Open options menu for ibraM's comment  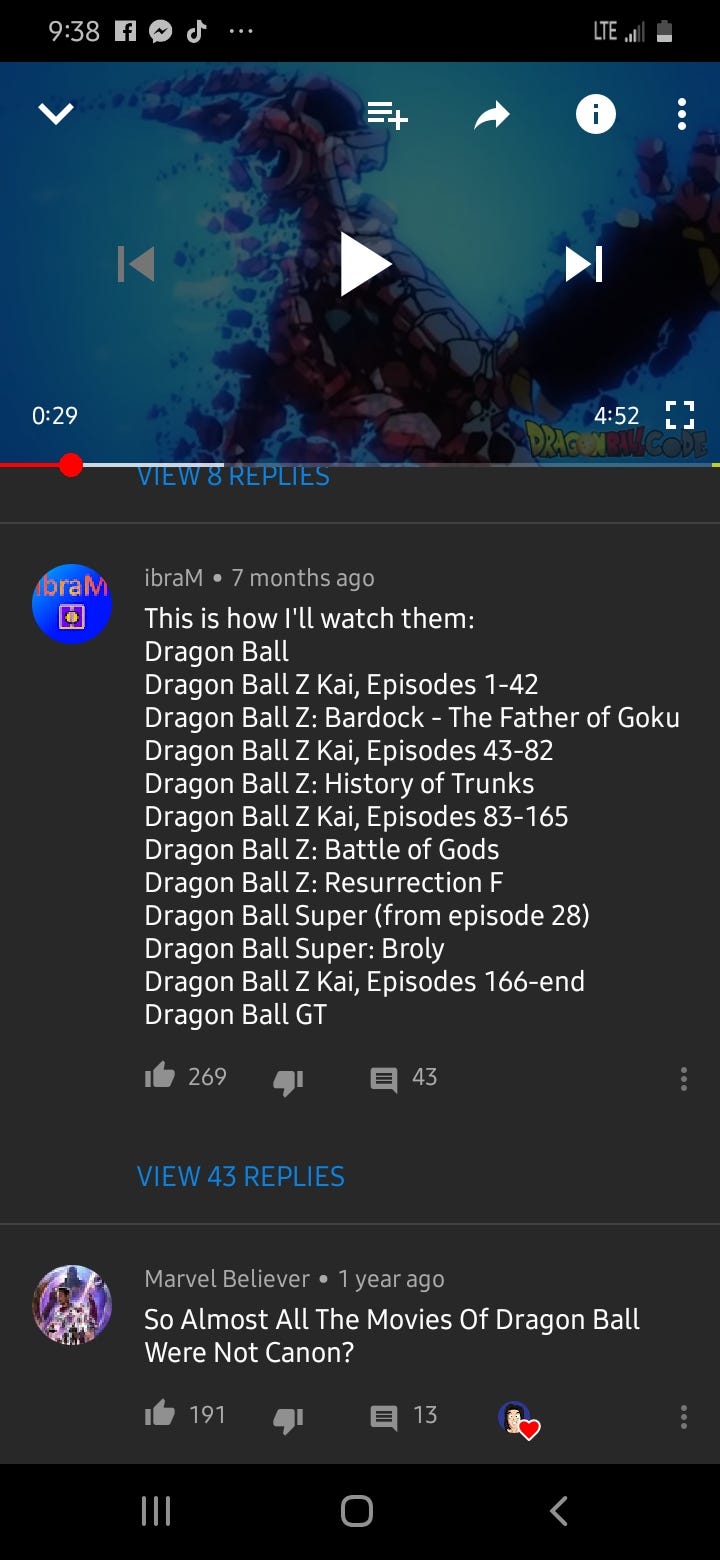click(684, 1078)
